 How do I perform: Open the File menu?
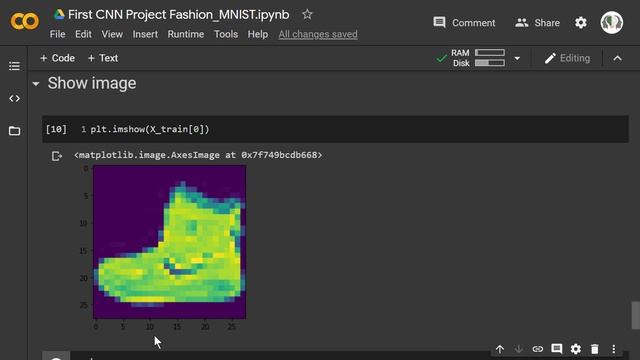click(x=58, y=34)
